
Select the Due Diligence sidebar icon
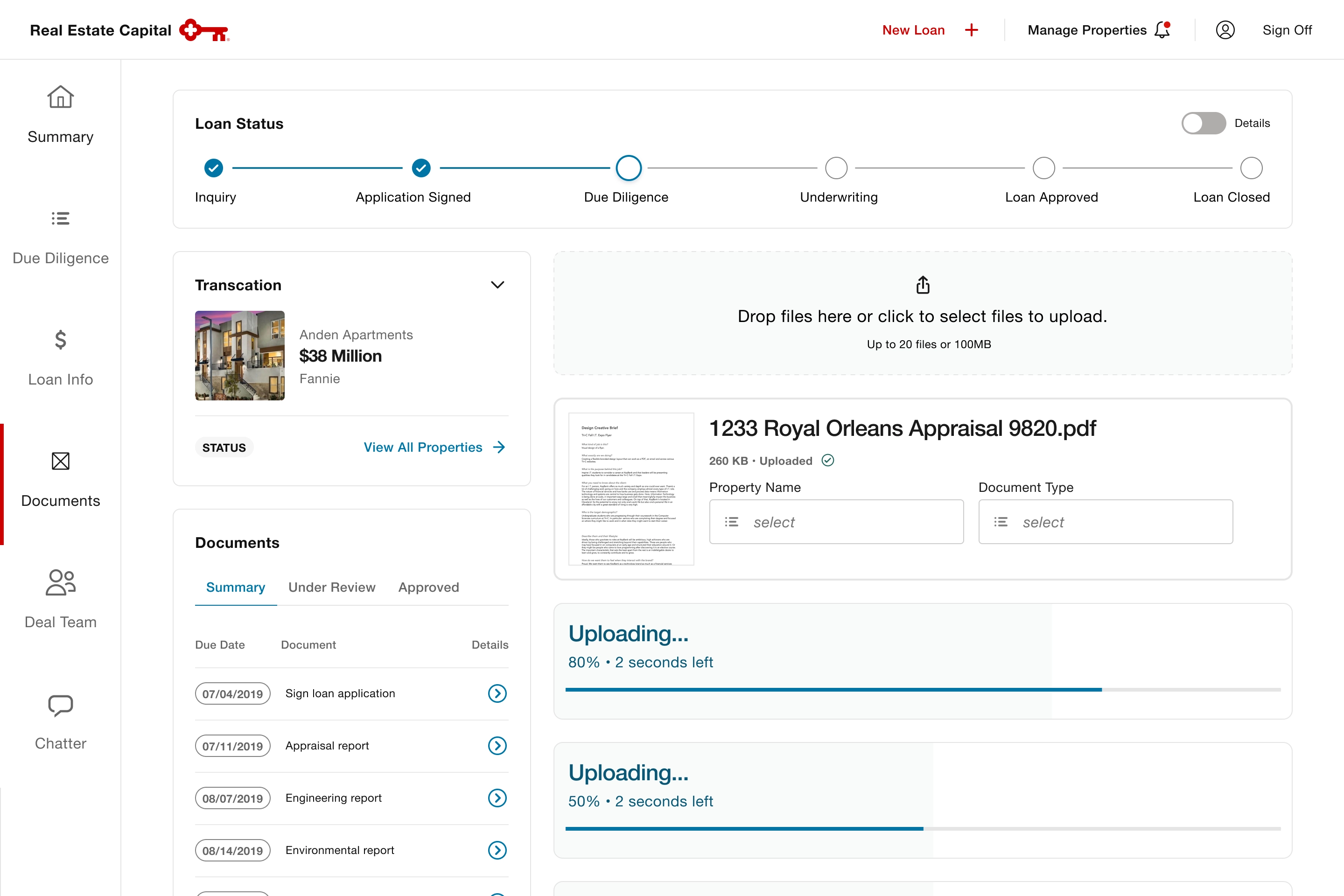pos(60,218)
